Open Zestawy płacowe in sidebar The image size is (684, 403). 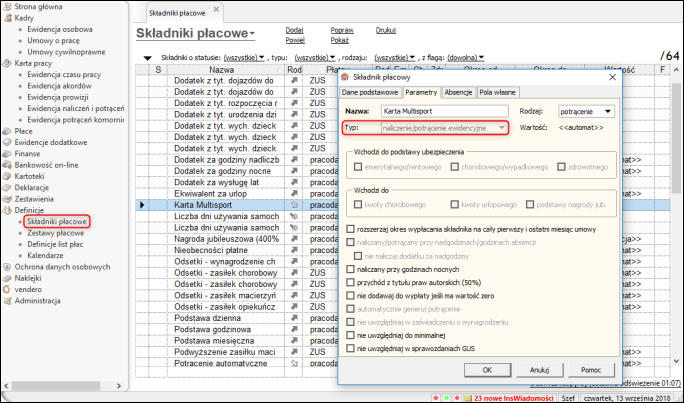[55, 233]
